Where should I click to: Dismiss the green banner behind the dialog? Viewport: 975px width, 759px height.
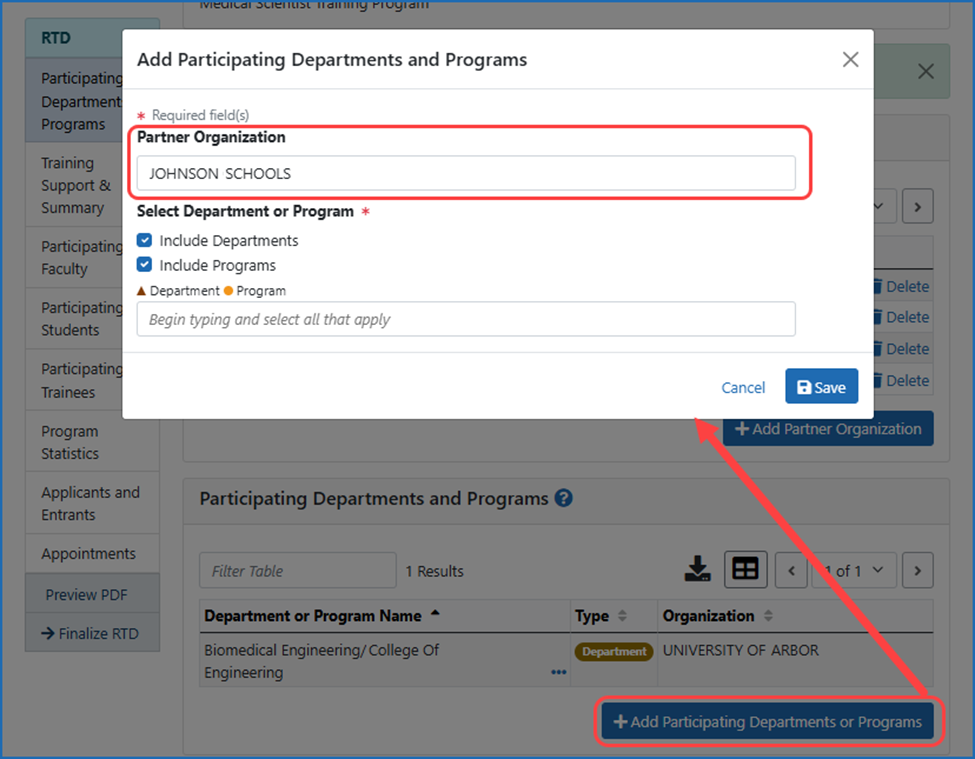[925, 71]
